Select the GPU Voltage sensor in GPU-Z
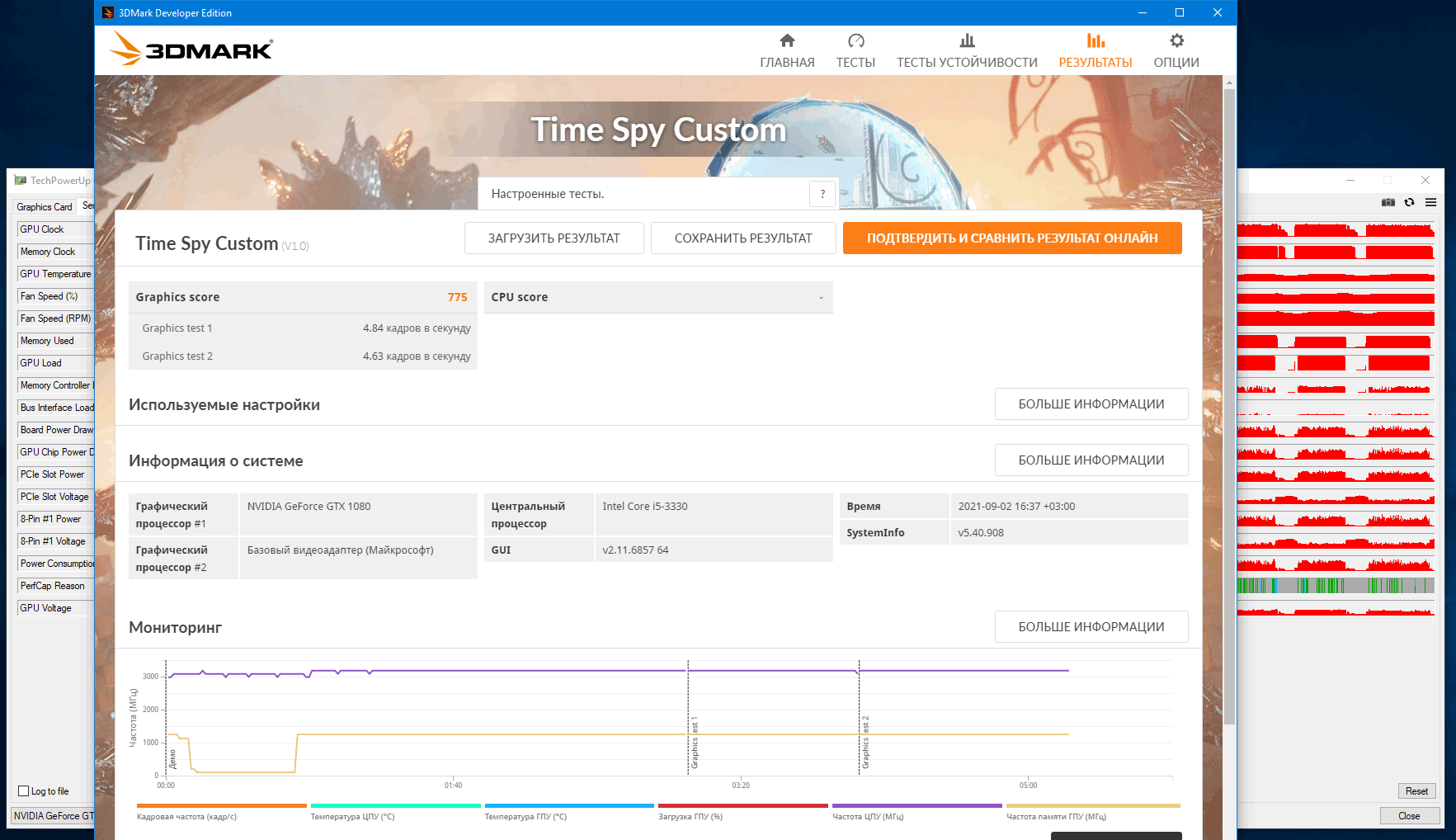 [x=55, y=608]
